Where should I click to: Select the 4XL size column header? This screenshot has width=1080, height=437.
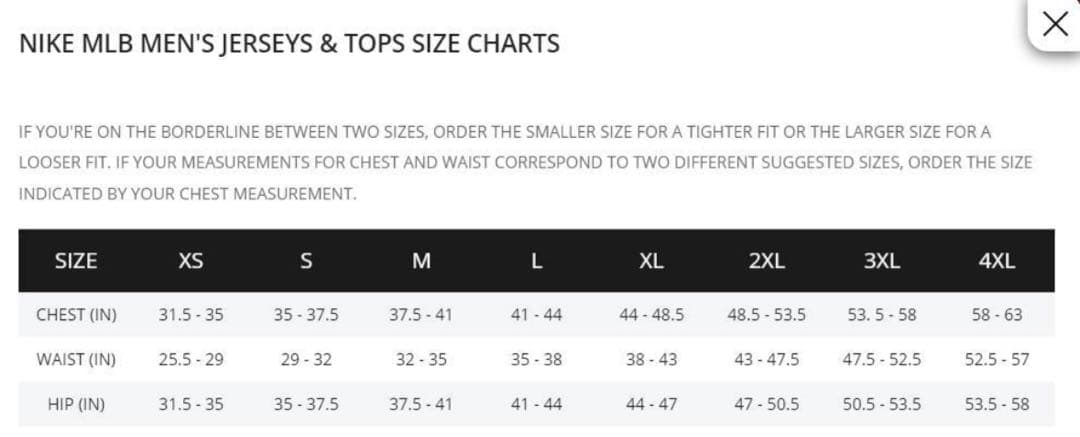(997, 261)
